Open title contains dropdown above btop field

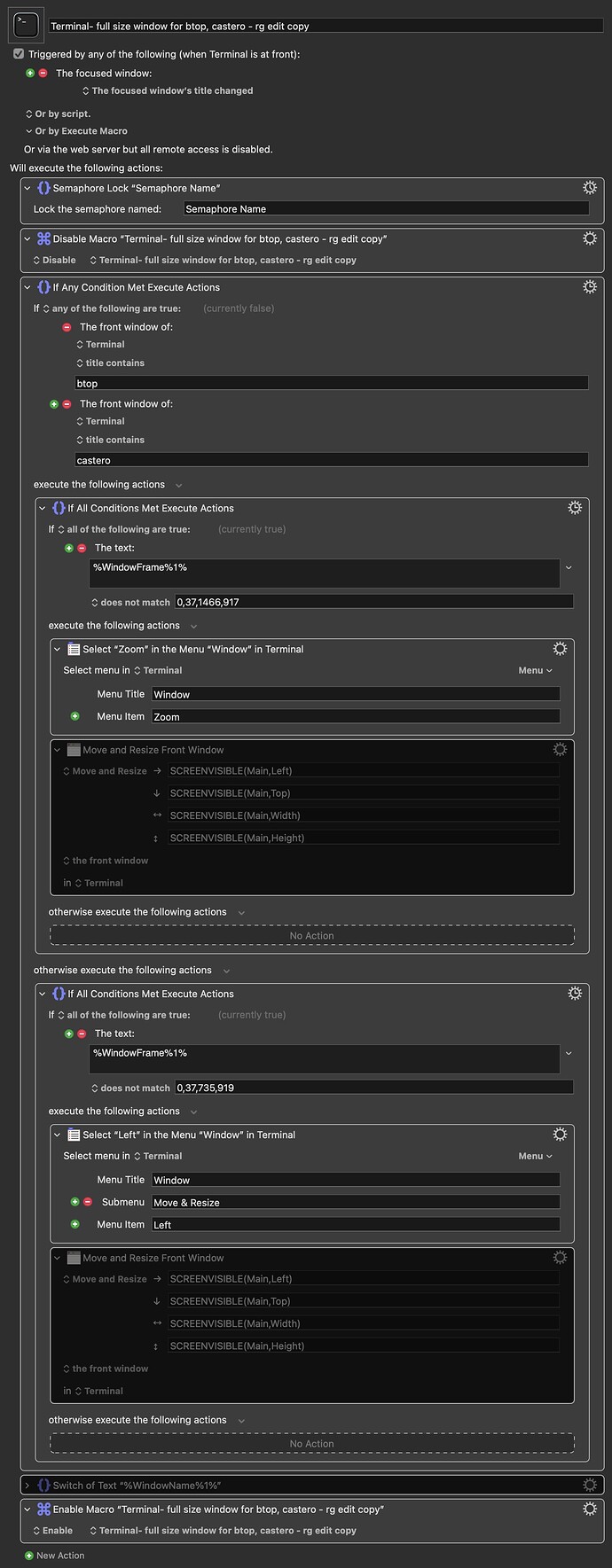click(x=110, y=363)
